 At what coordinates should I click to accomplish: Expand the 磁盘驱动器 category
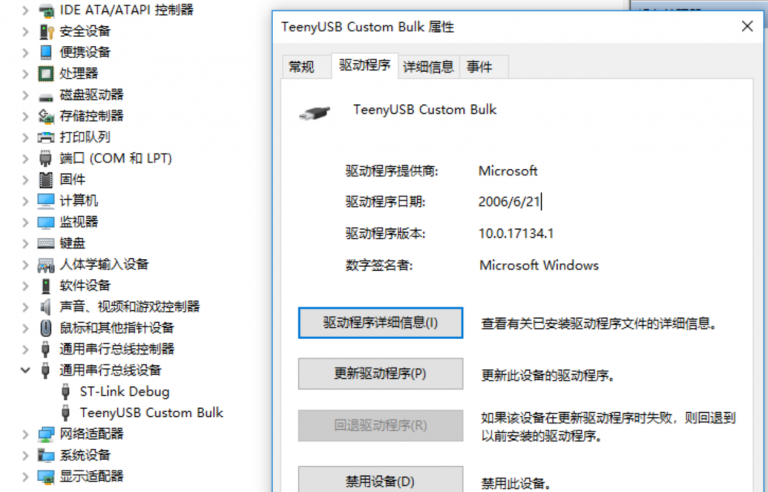point(25,95)
